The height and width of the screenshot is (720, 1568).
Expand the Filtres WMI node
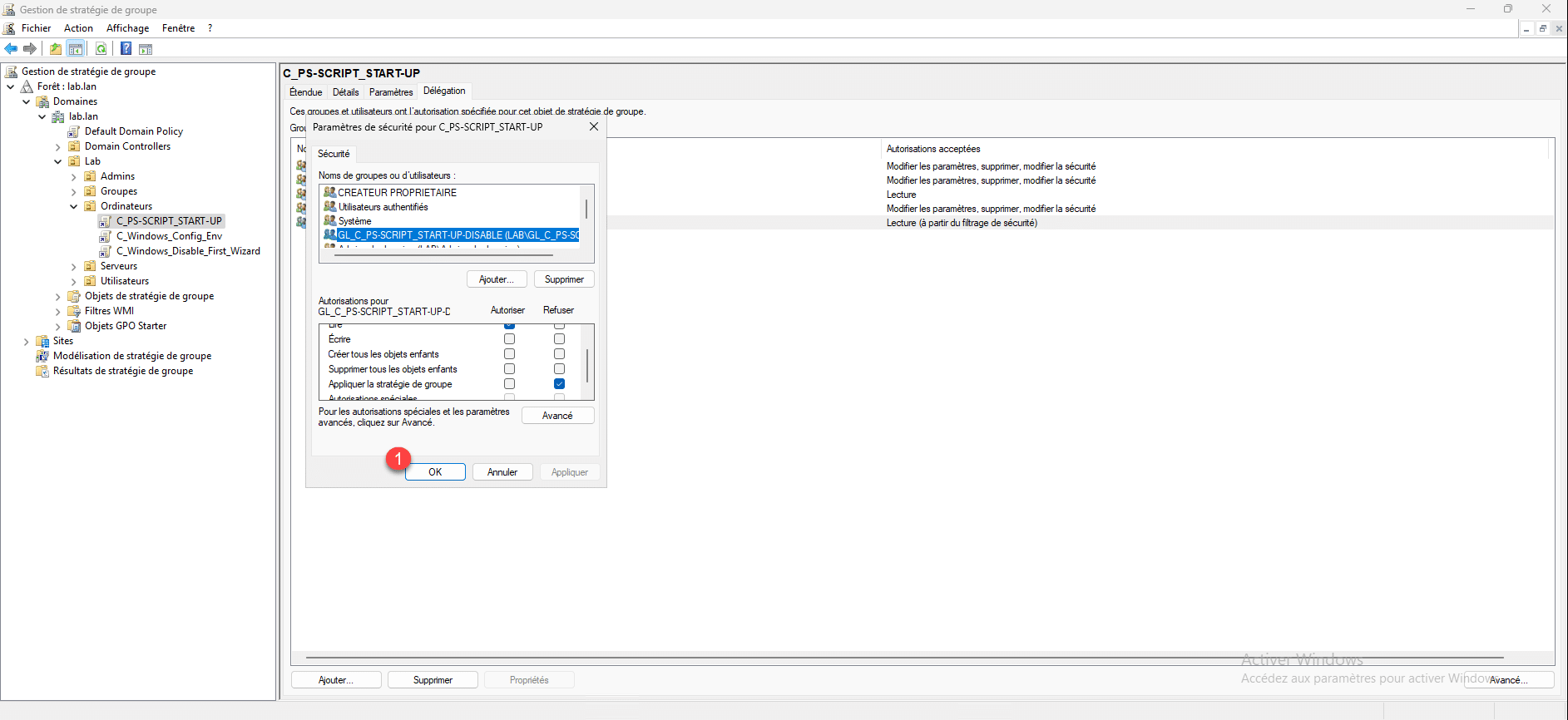pos(58,312)
